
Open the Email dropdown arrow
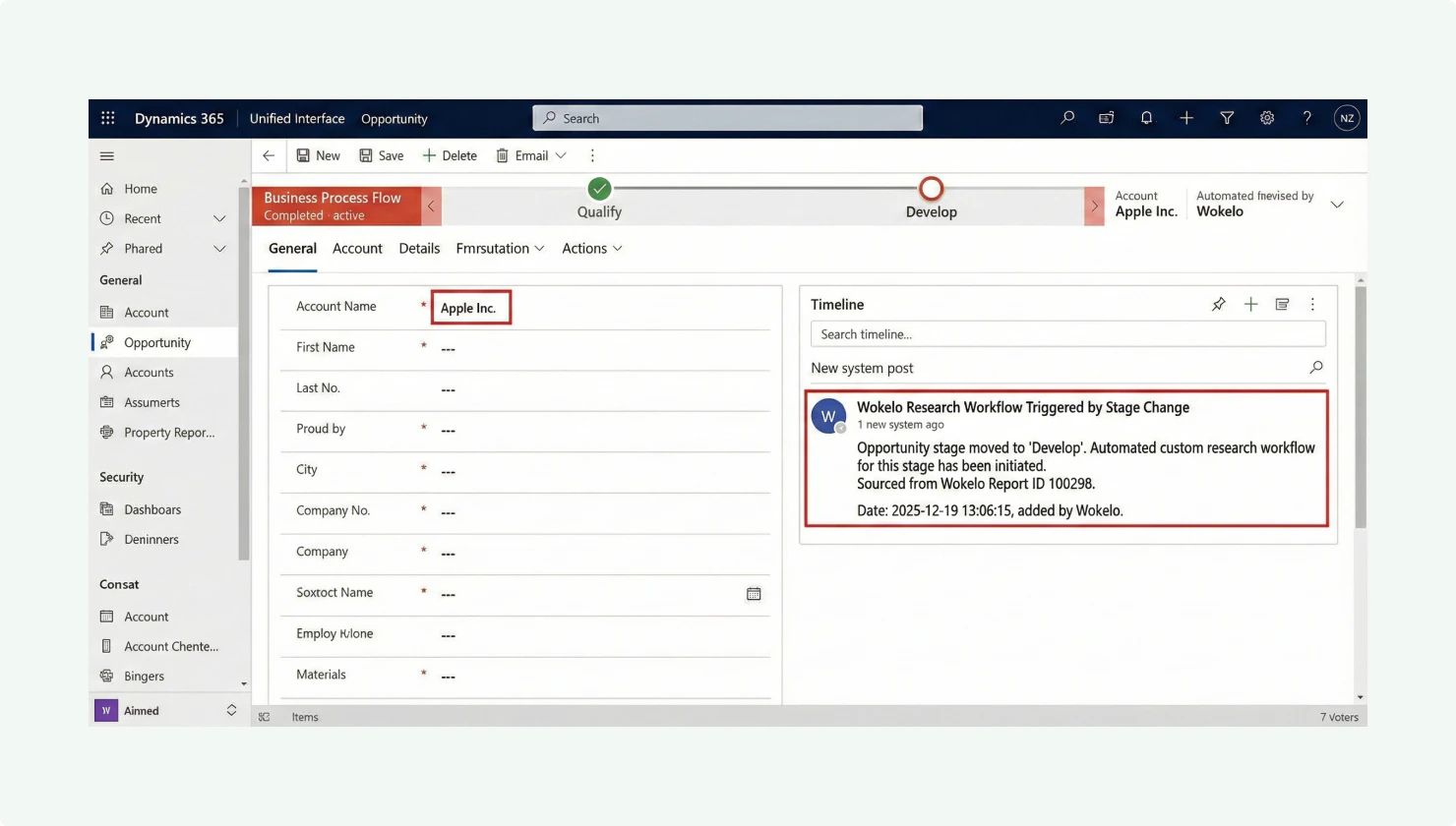[x=561, y=155]
